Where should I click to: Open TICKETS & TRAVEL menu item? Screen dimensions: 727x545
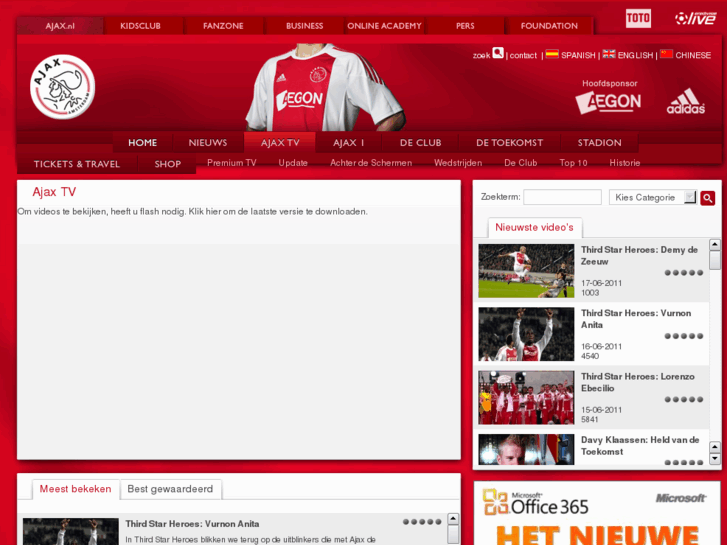point(77,164)
